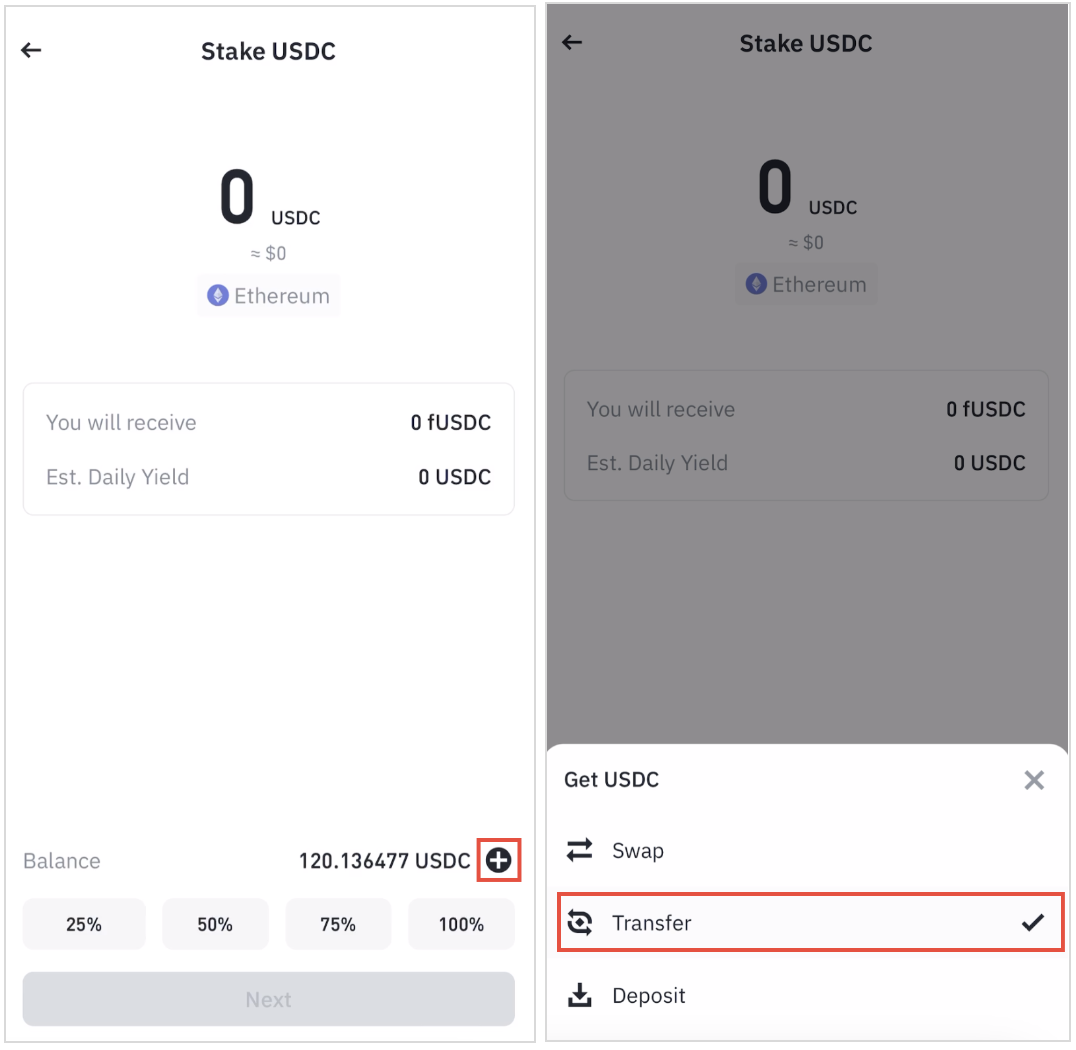Tap the Transfer icon in Get USDC sheet
Viewport: 1076px width, 1050px height.
(580, 924)
